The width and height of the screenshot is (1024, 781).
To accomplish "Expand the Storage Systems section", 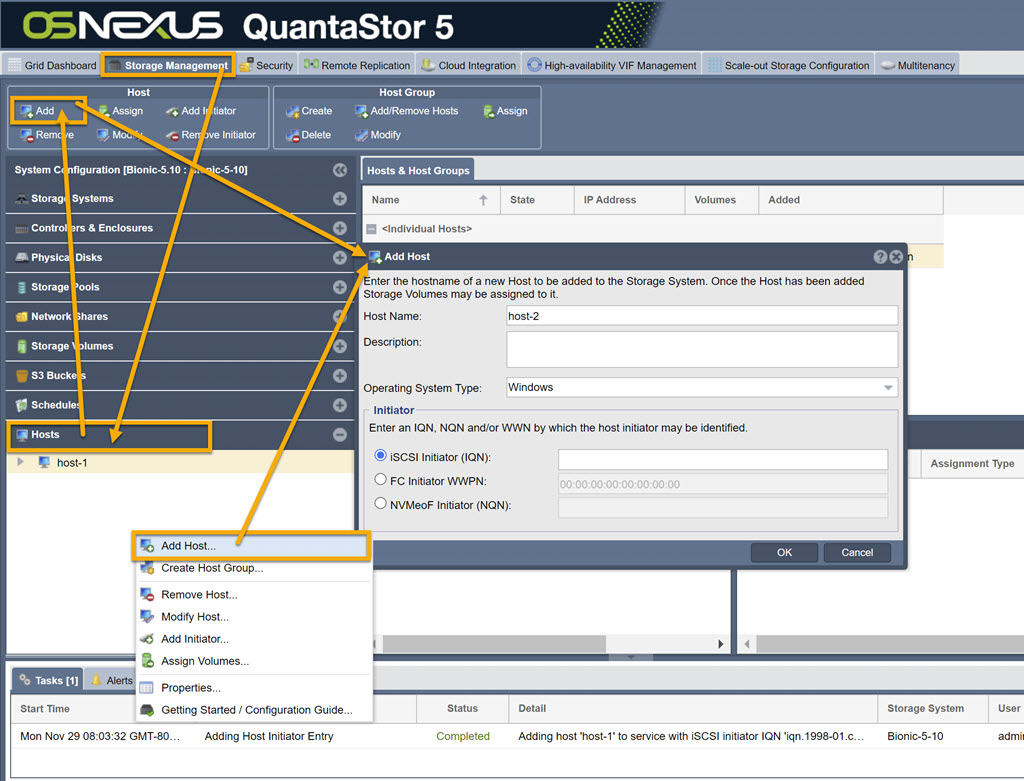I will tap(340, 199).
